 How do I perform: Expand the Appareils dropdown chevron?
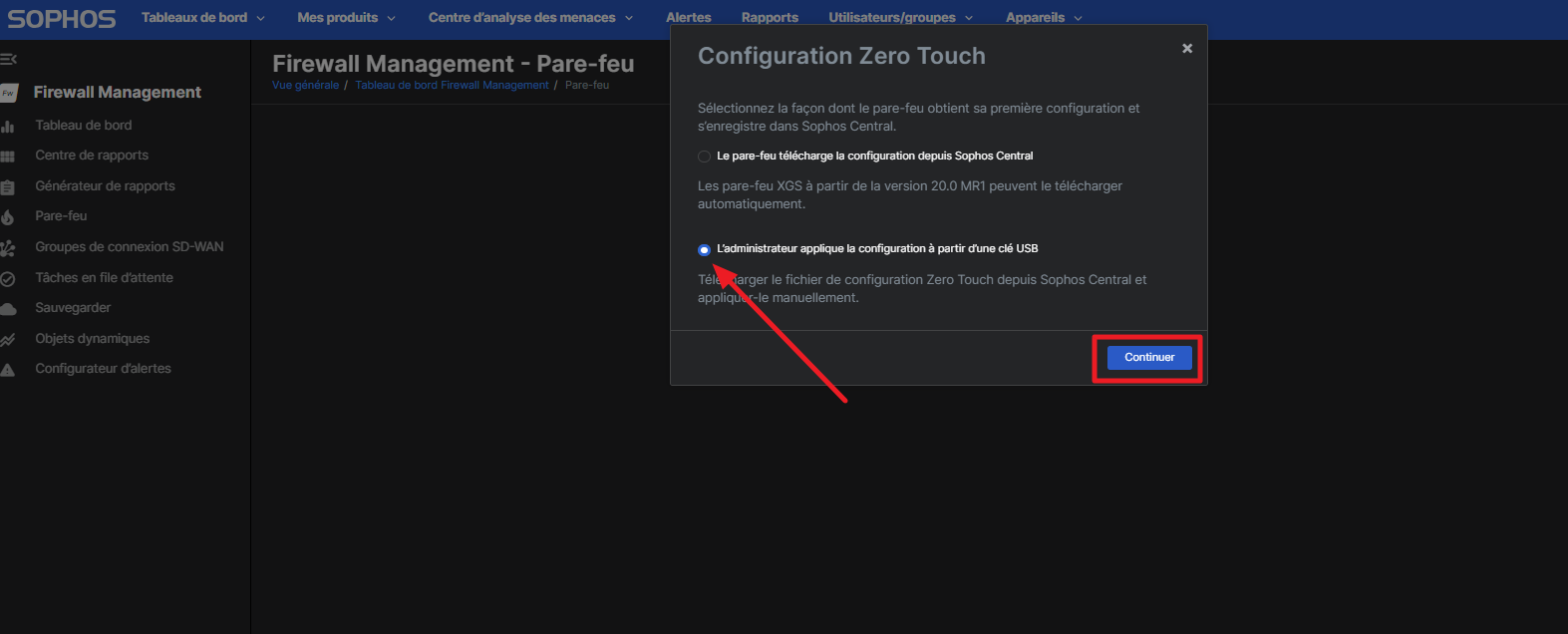point(1078,18)
